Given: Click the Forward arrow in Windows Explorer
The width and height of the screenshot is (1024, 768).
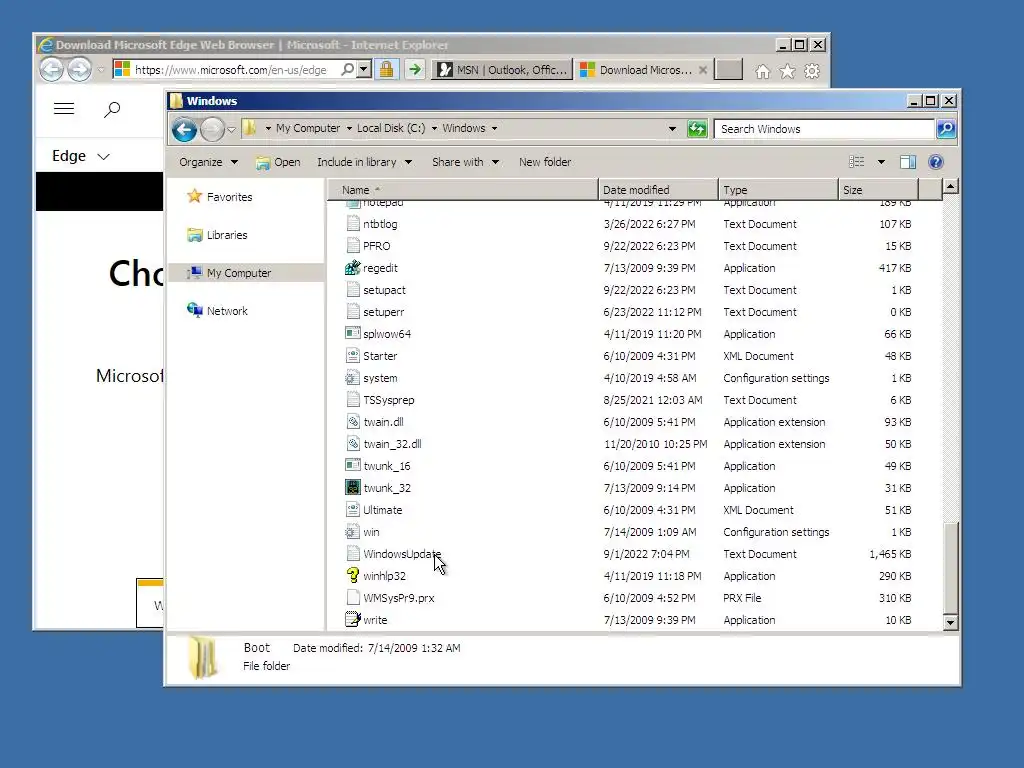Looking at the screenshot, I should (x=212, y=129).
